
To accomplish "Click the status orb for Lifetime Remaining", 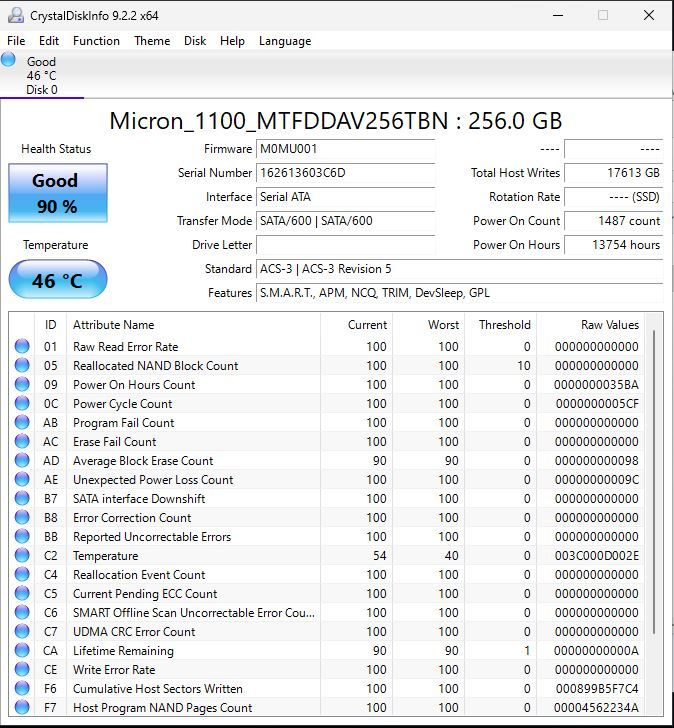I will click(x=22, y=650).
